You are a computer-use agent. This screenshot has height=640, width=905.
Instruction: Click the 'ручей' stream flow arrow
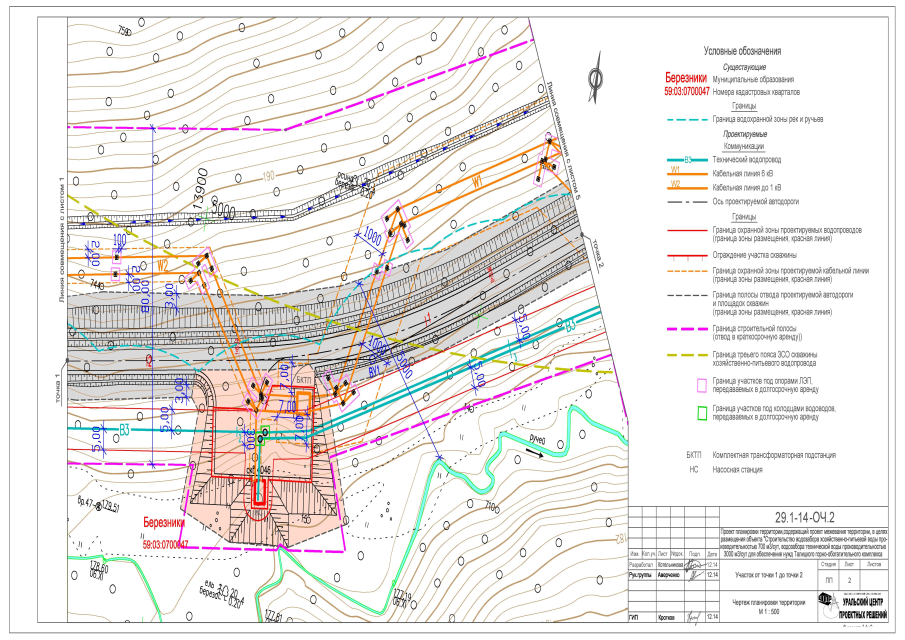(534, 452)
